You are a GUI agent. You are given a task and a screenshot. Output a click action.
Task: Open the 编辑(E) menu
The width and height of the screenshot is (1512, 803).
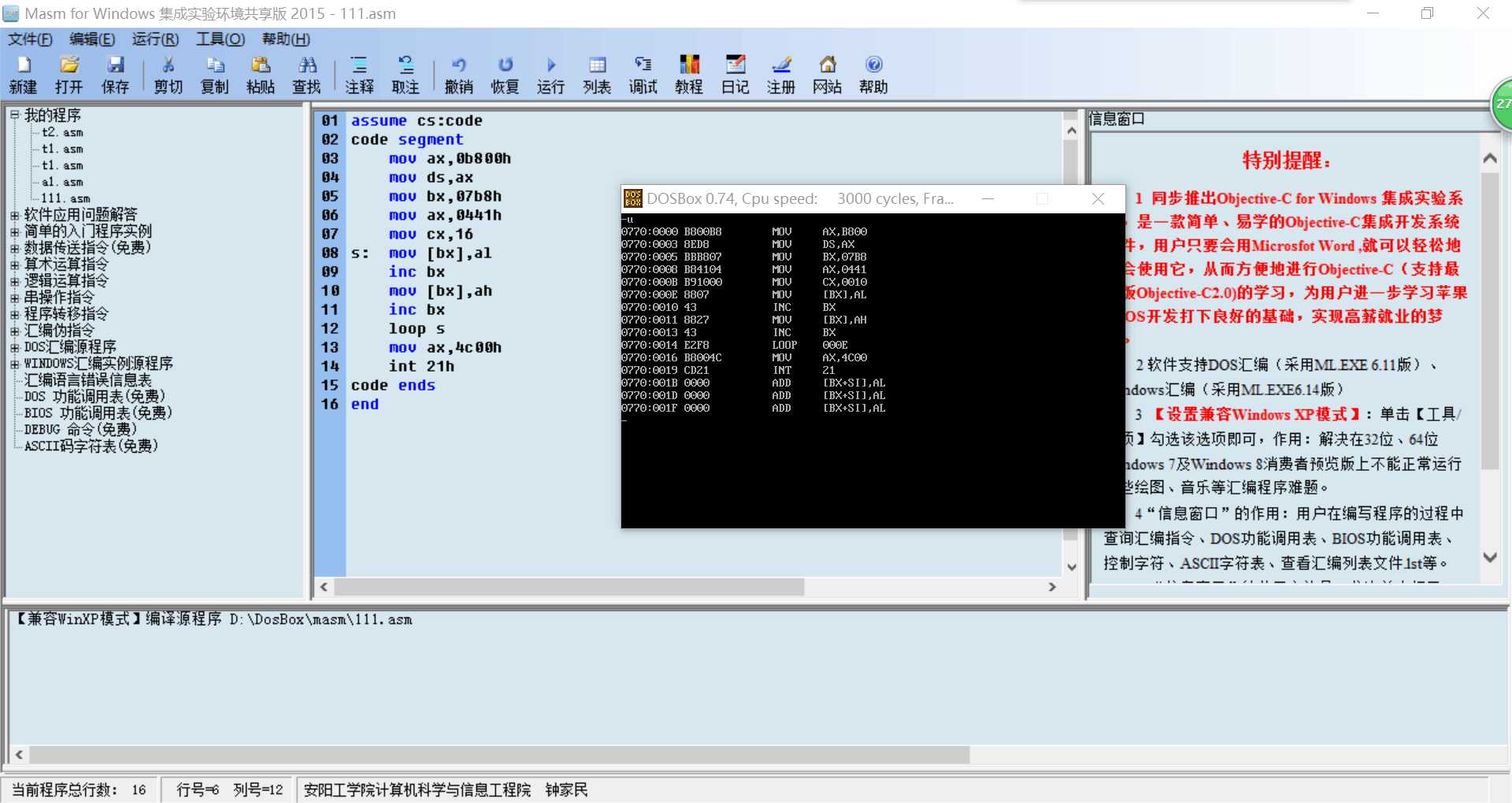click(x=92, y=39)
